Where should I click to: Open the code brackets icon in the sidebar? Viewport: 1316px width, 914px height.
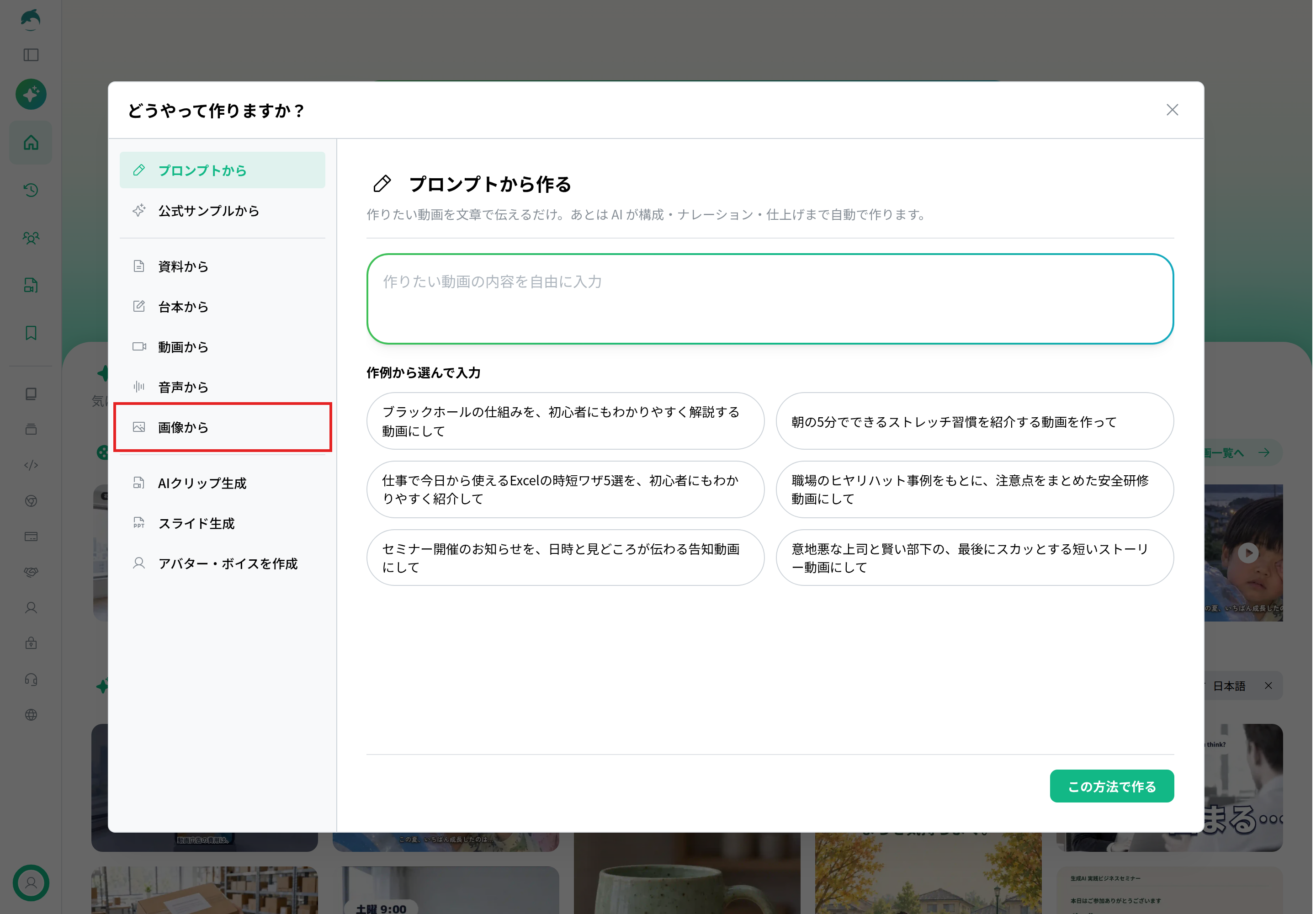[x=31, y=465]
